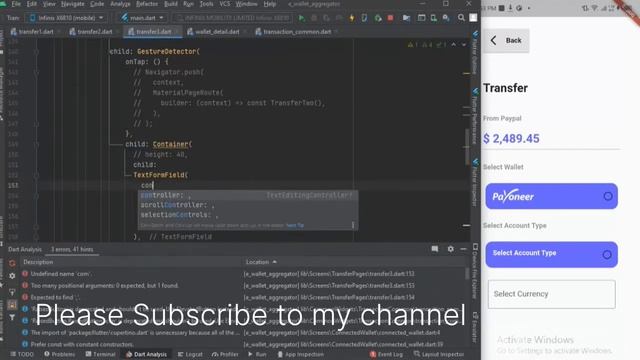This screenshot has height=360, width=640.
Task: Click the Back button in phone app
Action: click(x=506, y=40)
